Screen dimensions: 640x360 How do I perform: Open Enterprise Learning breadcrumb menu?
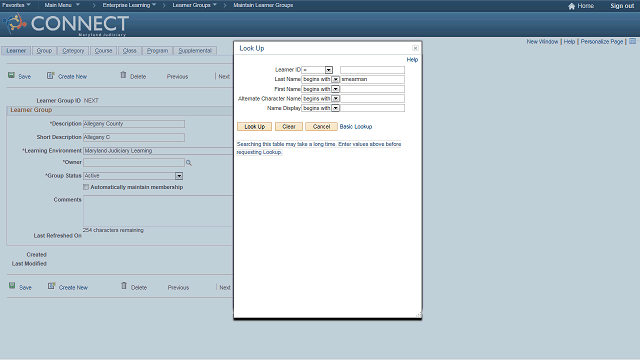click(x=129, y=5)
